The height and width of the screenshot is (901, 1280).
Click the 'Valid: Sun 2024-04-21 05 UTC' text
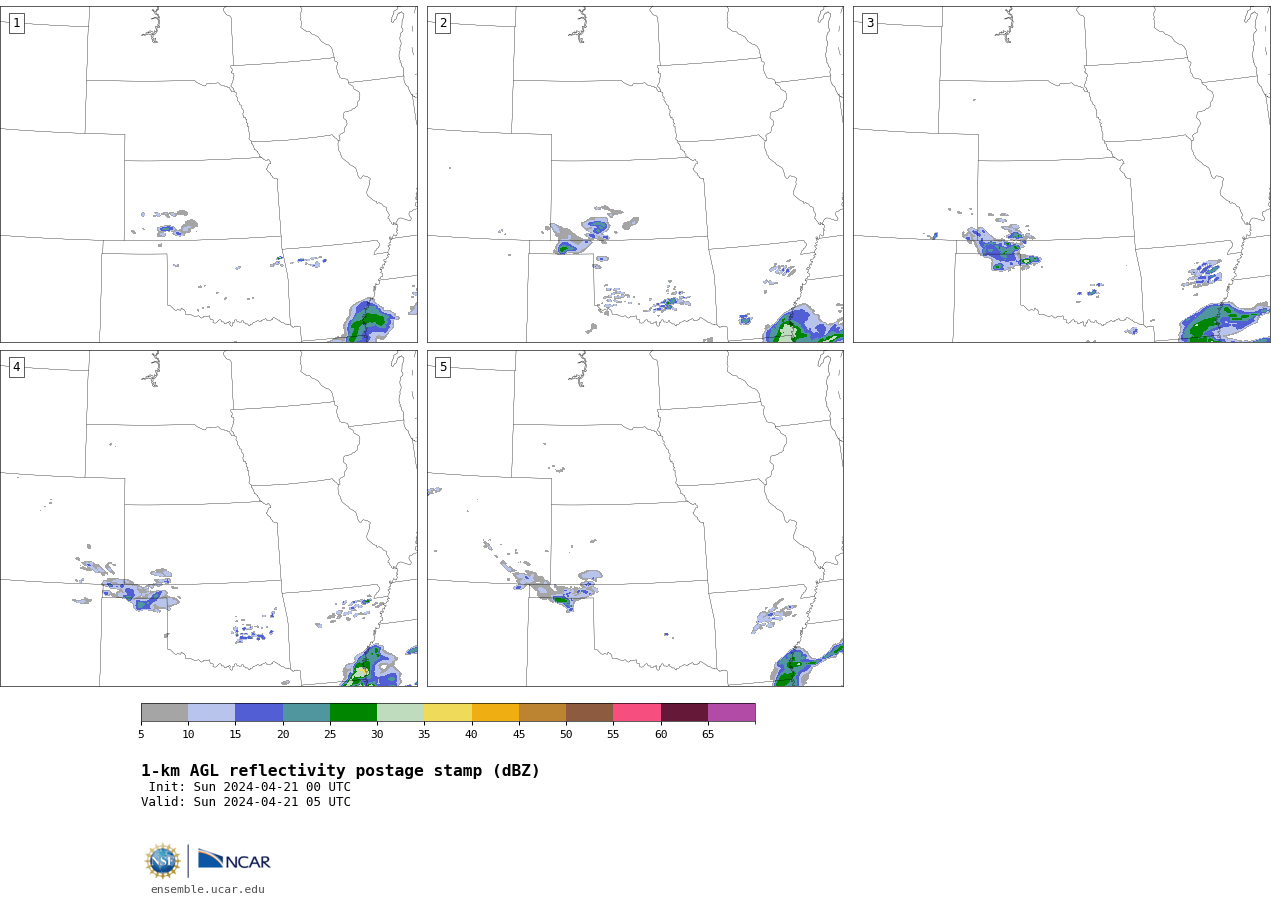246,802
